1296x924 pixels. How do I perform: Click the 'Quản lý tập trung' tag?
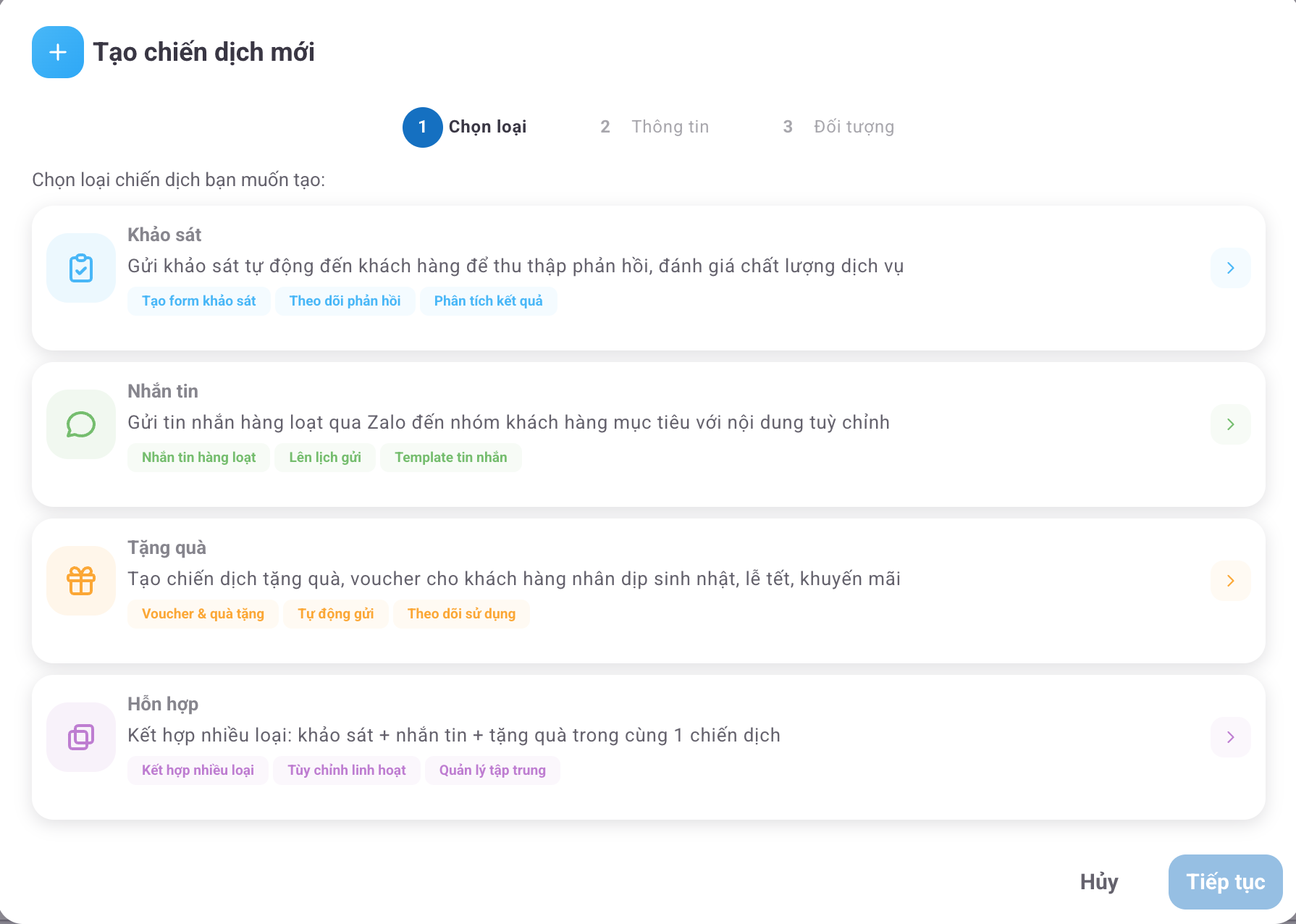[492, 770]
